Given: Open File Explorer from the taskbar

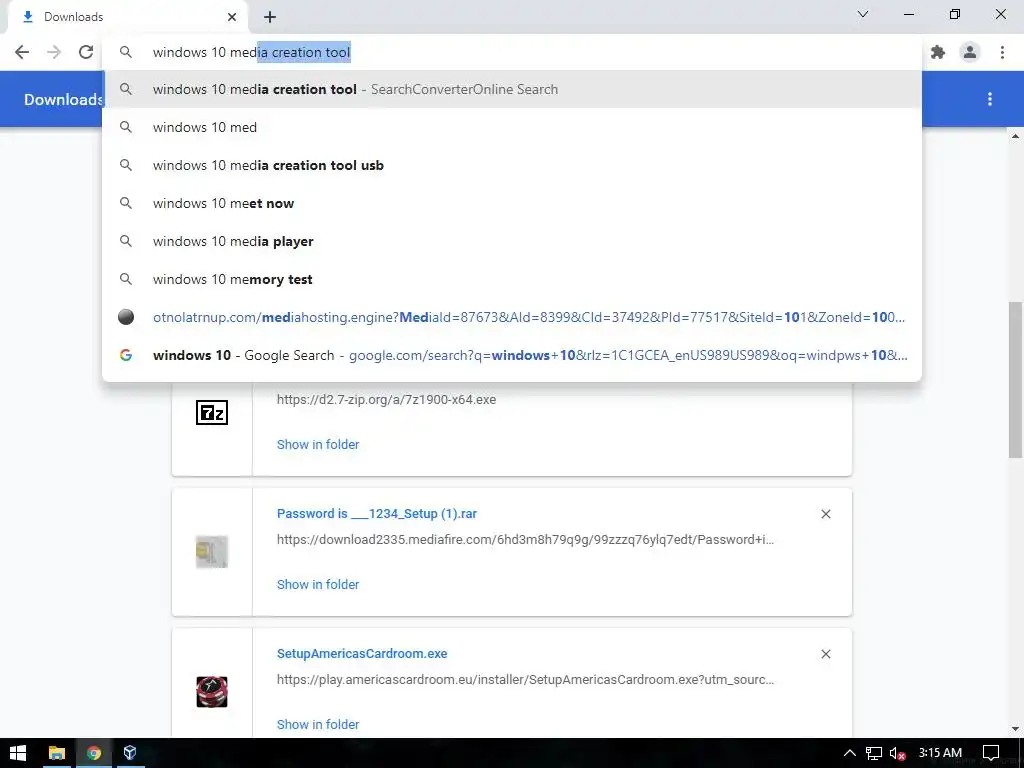Looking at the screenshot, I should 57,753.
